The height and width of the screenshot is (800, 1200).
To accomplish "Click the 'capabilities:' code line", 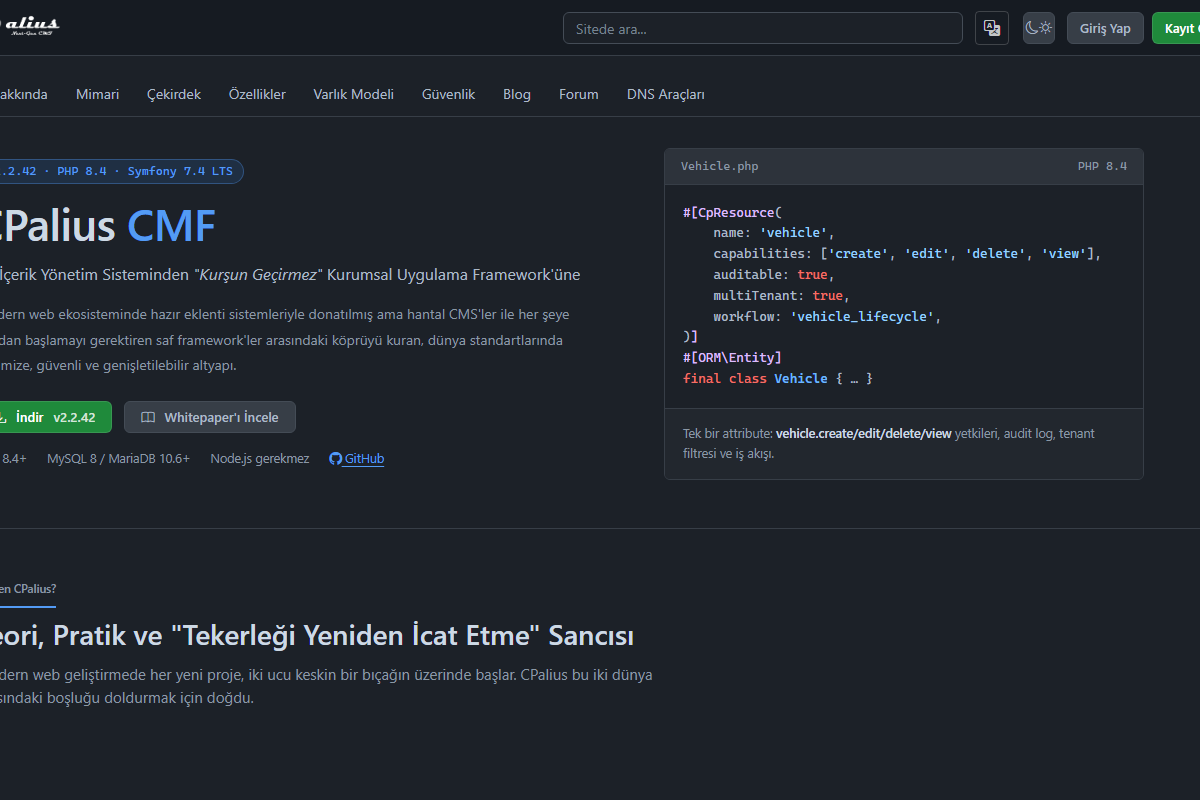I will coord(907,254).
